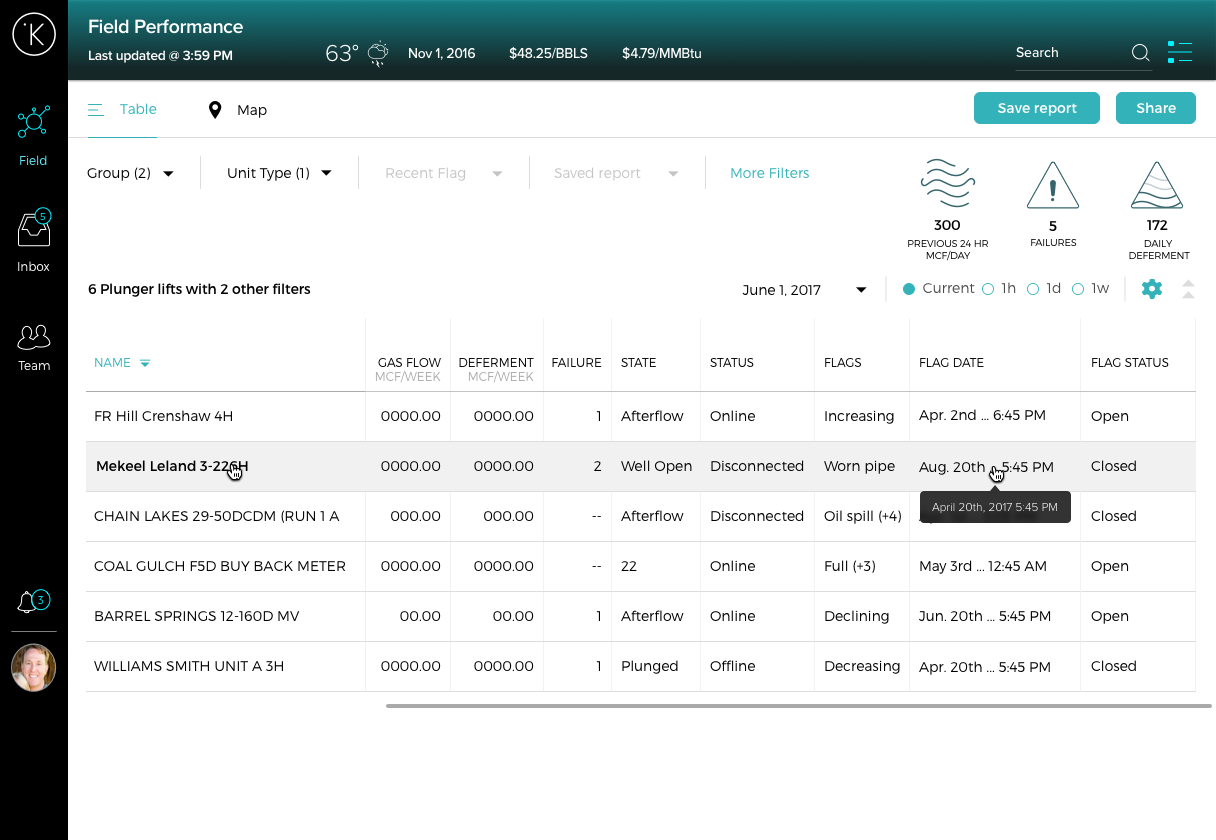The width and height of the screenshot is (1216, 840).
Task: Open the Recent Flag dropdown
Action: click(443, 173)
